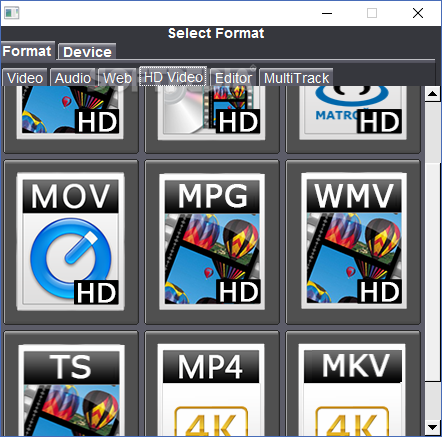Switch to the Format tab
442x437 pixels.
27,51
